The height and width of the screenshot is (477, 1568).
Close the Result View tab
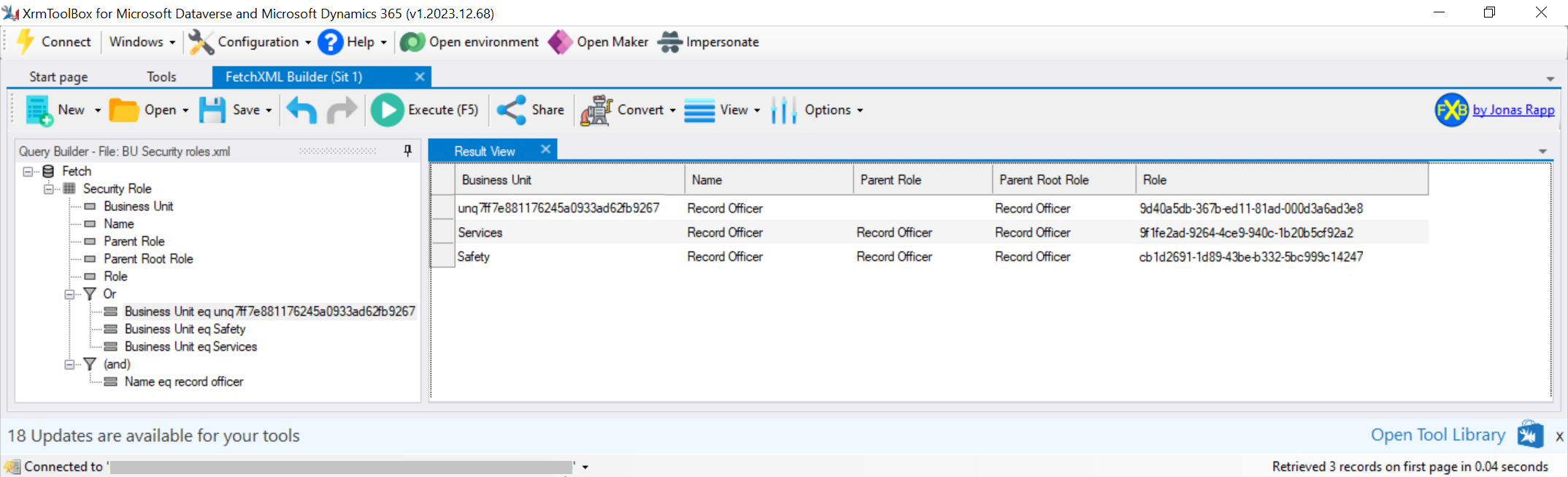[545, 149]
